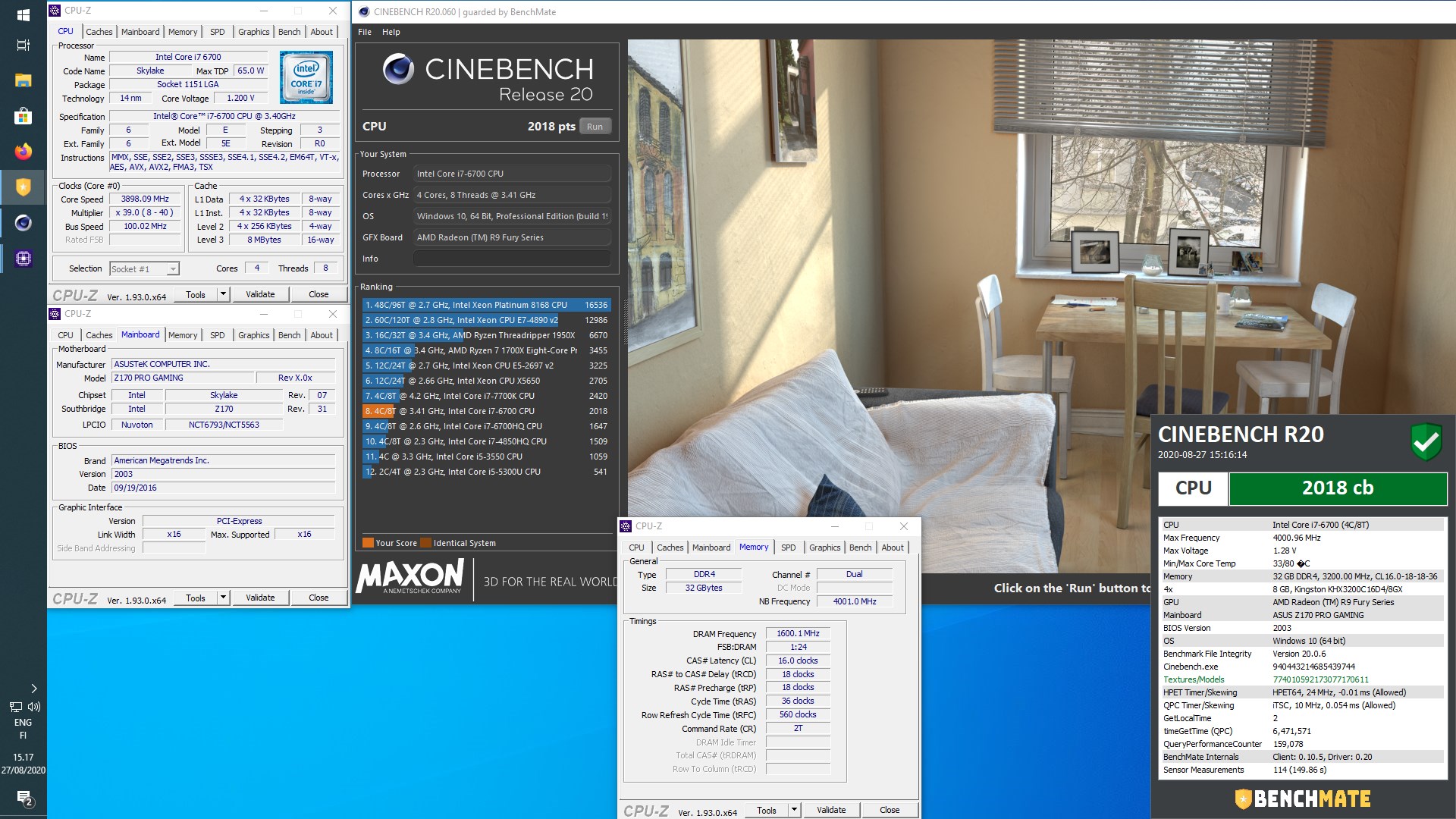Click Max Frequency row in BenchMate
Viewport: 1456px width, 819px height.
[x=1302, y=538]
